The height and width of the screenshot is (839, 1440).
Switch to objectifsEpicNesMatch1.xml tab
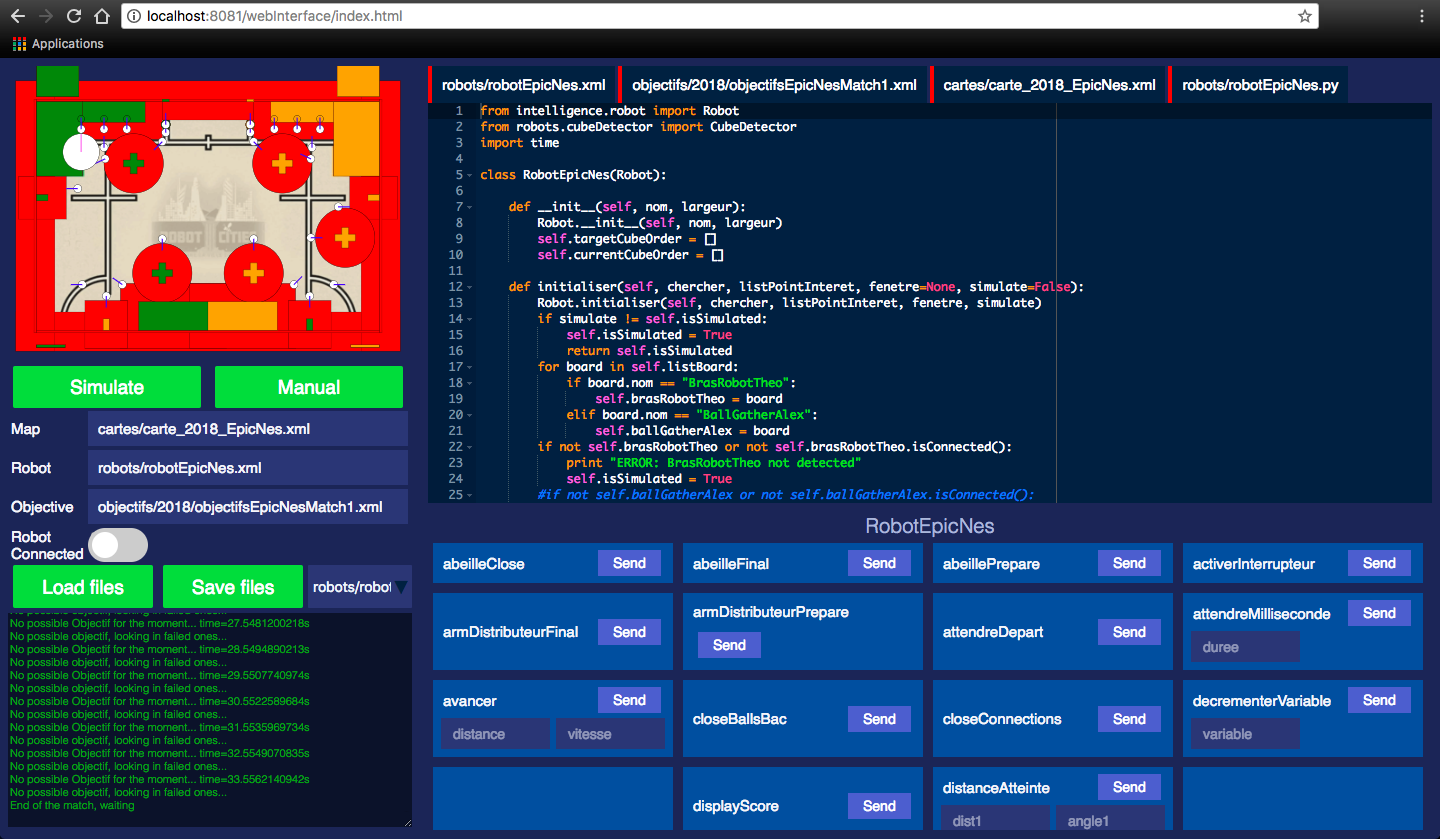click(x=774, y=85)
